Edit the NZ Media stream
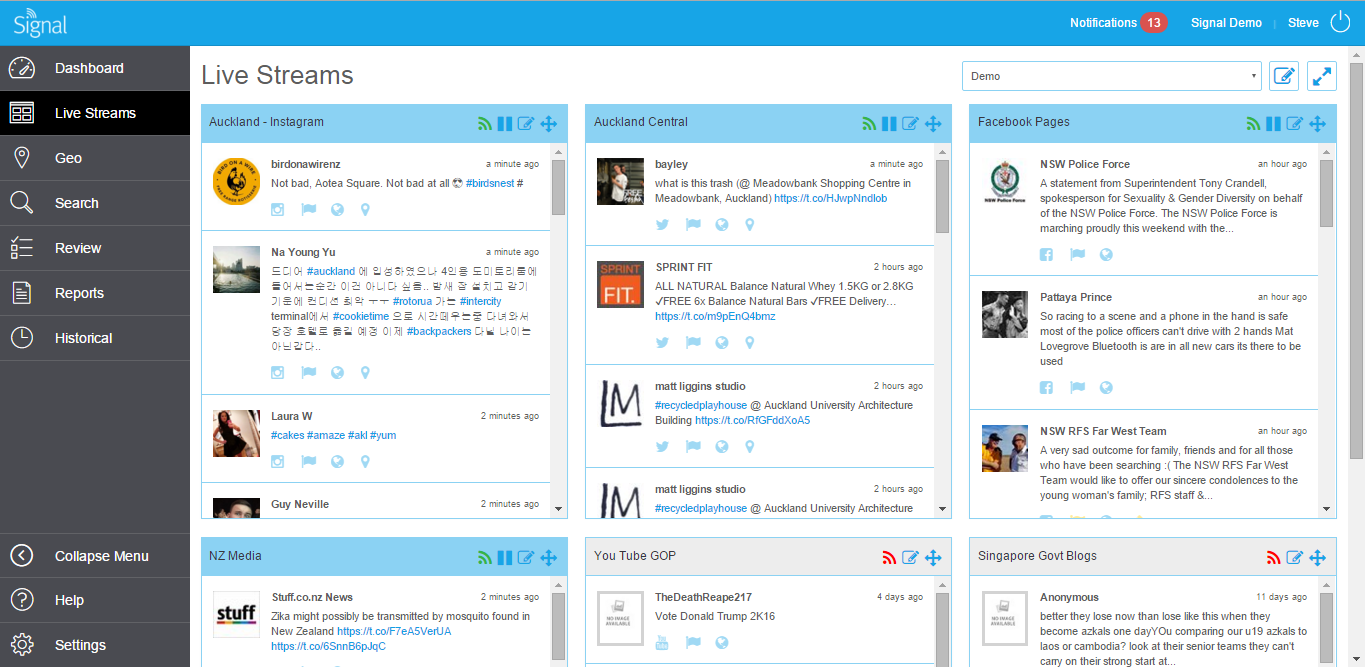1365x667 pixels. 526,558
